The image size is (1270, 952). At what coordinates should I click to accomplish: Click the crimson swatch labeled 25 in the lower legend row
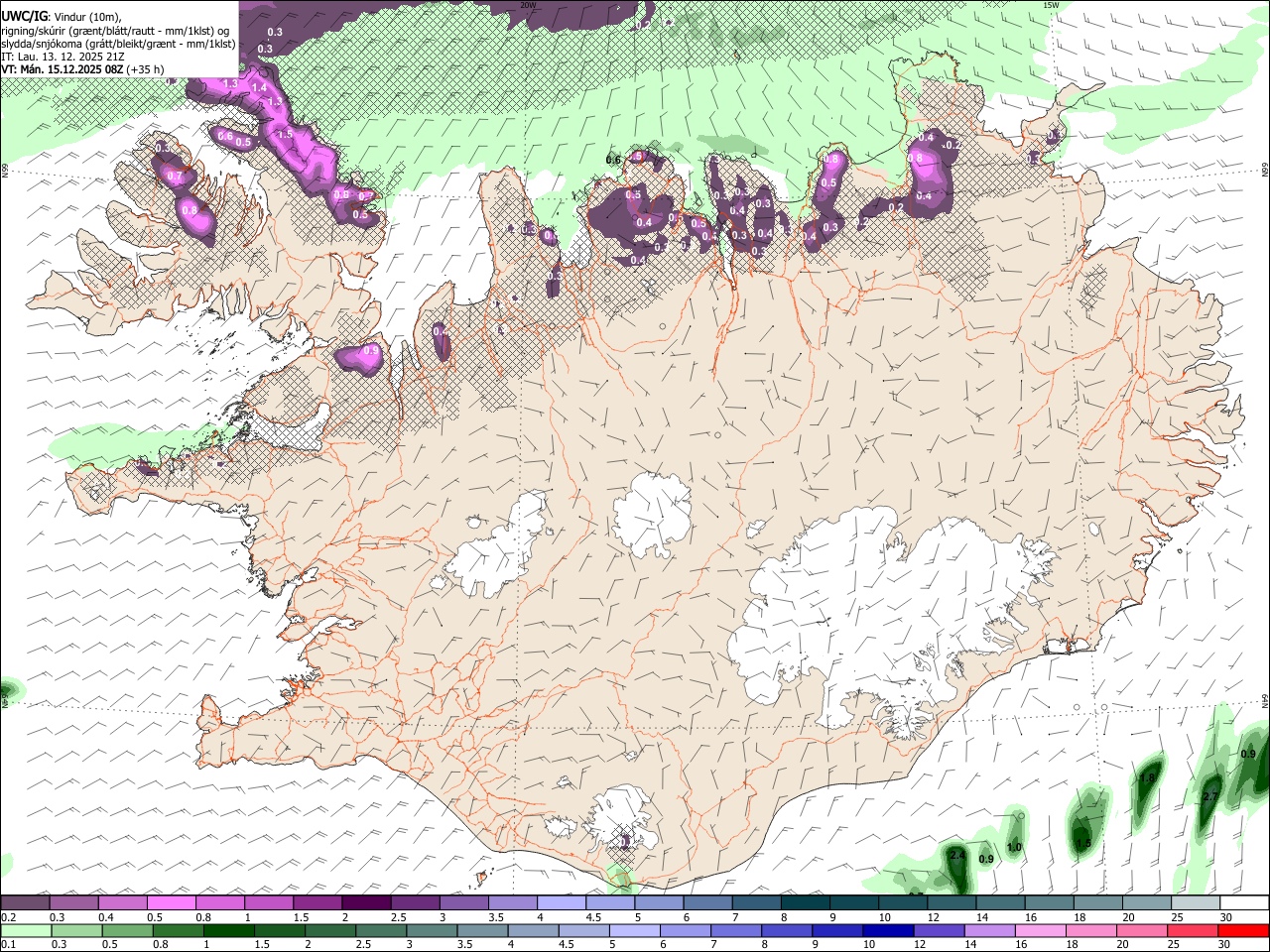1193,931
